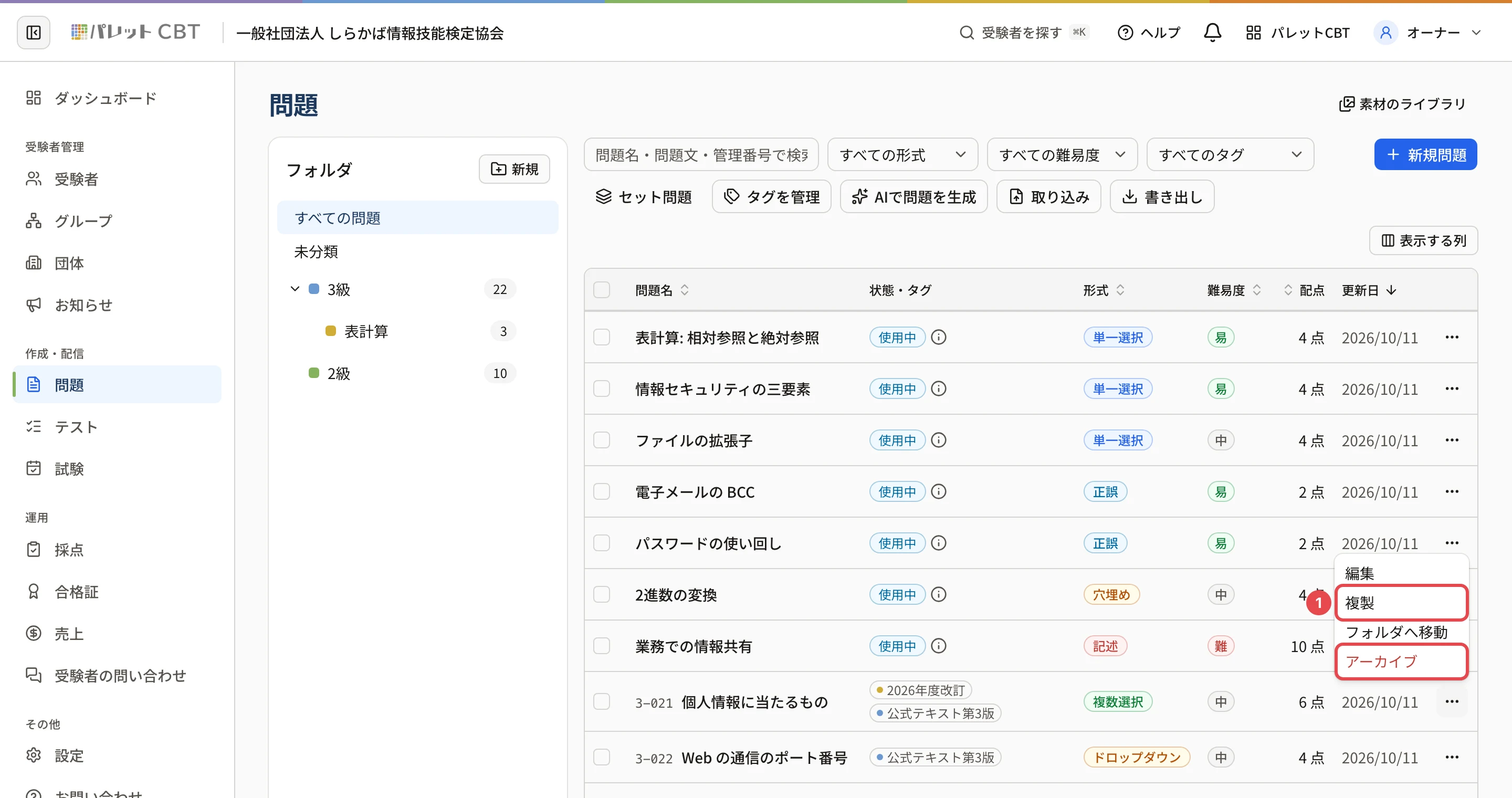This screenshot has width=1512, height=798.
Task: Check the パスワードの使い回し row
Action: pos(601,543)
